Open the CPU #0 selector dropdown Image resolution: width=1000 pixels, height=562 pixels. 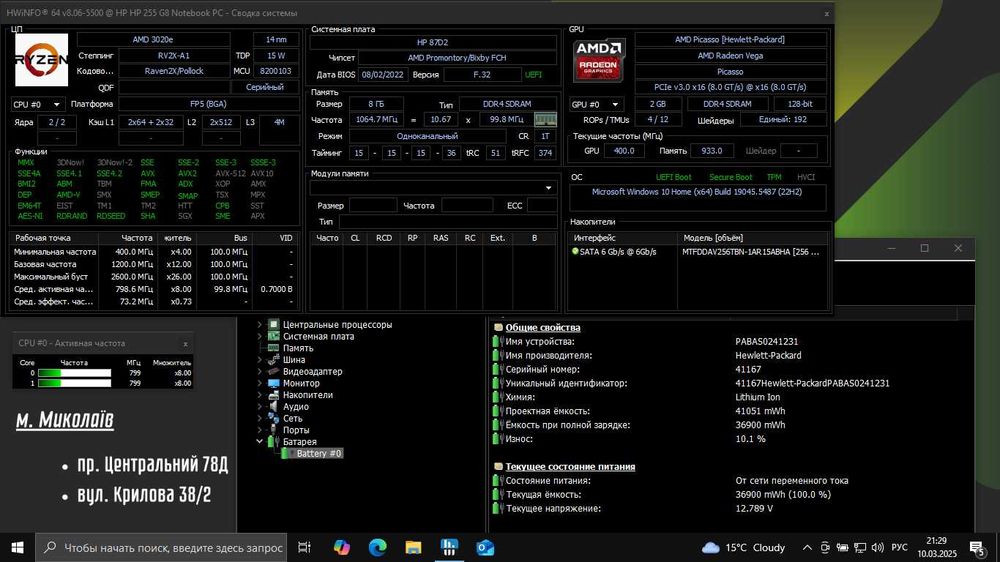pyautogui.click(x=37, y=104)
